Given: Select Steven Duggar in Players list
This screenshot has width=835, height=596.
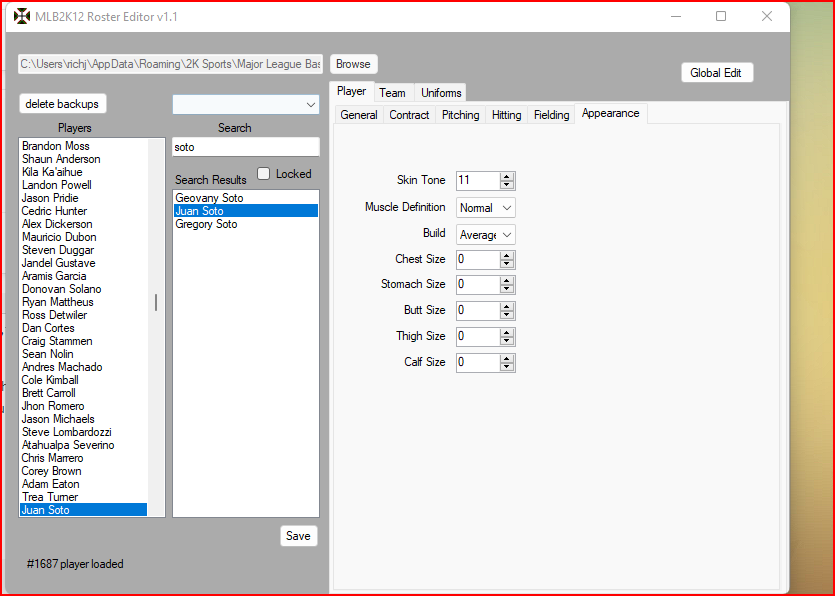Looking at the screenshot, I should click(x=84, y=250).
